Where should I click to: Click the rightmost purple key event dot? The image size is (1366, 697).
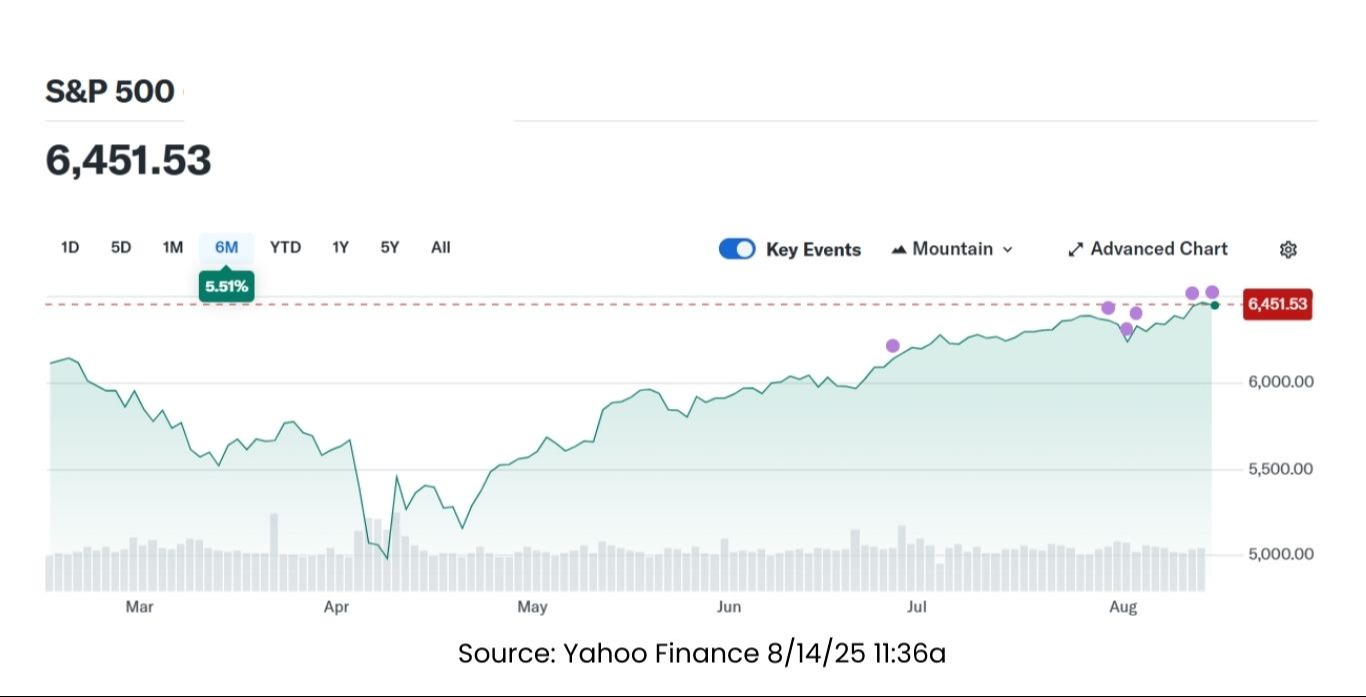pos(1212,293)
